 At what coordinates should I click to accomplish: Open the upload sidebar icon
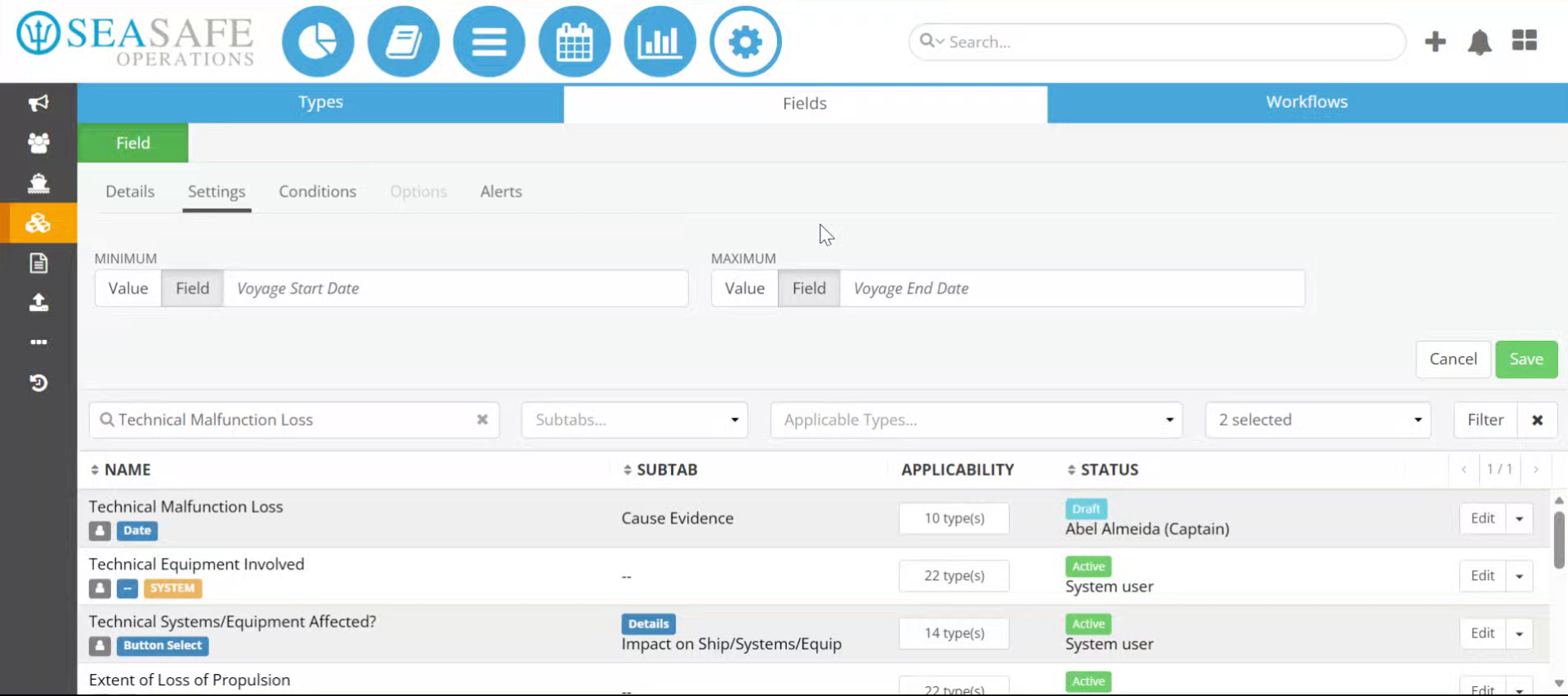pos(38,303)
